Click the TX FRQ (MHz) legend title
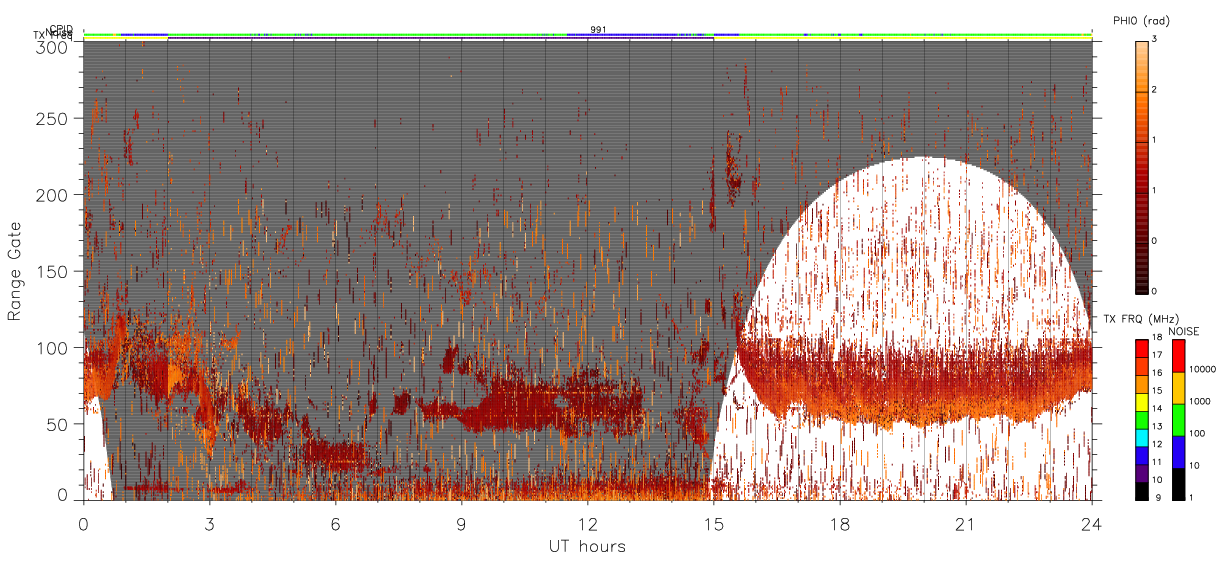Image resolution: width=1228 pixels, height=567 pixels. click(1141, 318)
